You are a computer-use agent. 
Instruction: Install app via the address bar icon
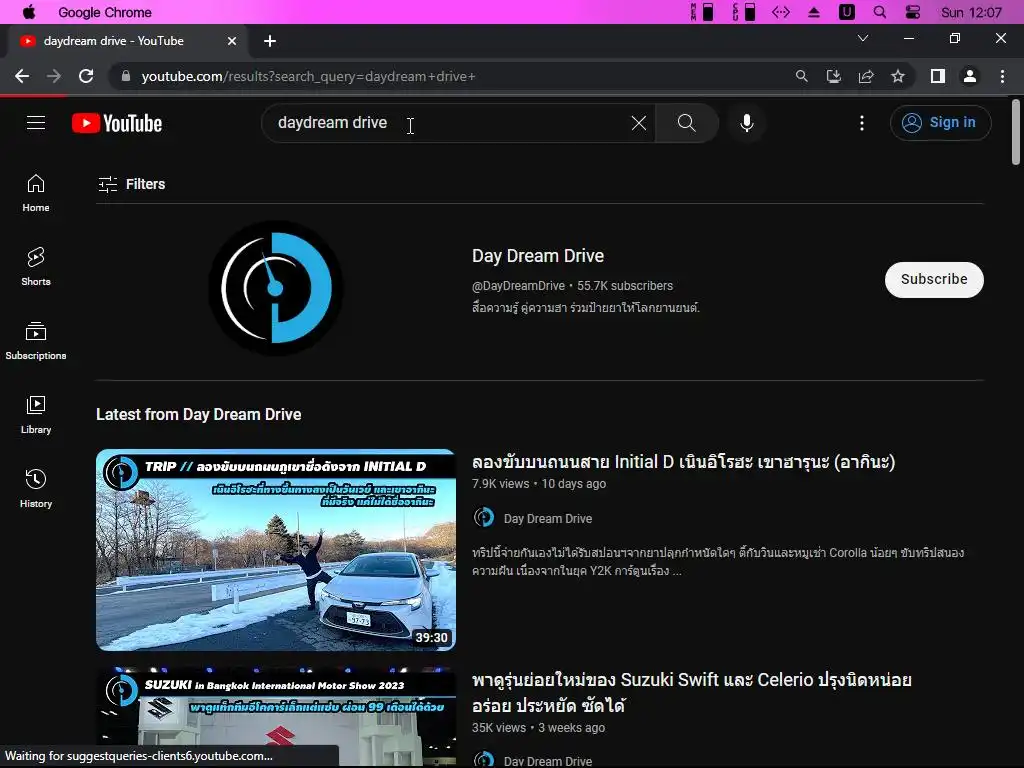pos(833,76)
